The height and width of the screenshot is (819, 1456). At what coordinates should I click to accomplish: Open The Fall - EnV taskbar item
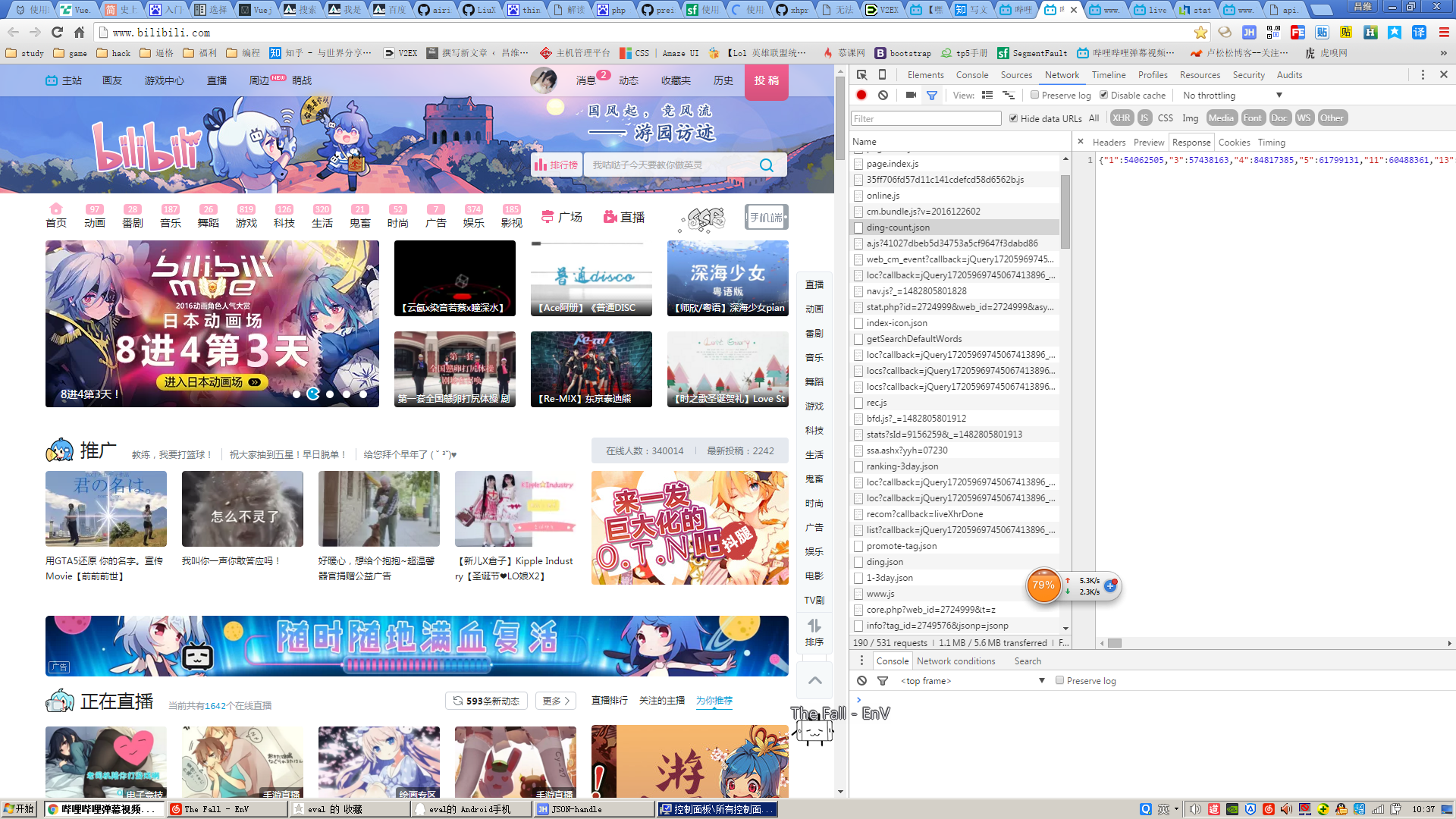click(227, 809)
